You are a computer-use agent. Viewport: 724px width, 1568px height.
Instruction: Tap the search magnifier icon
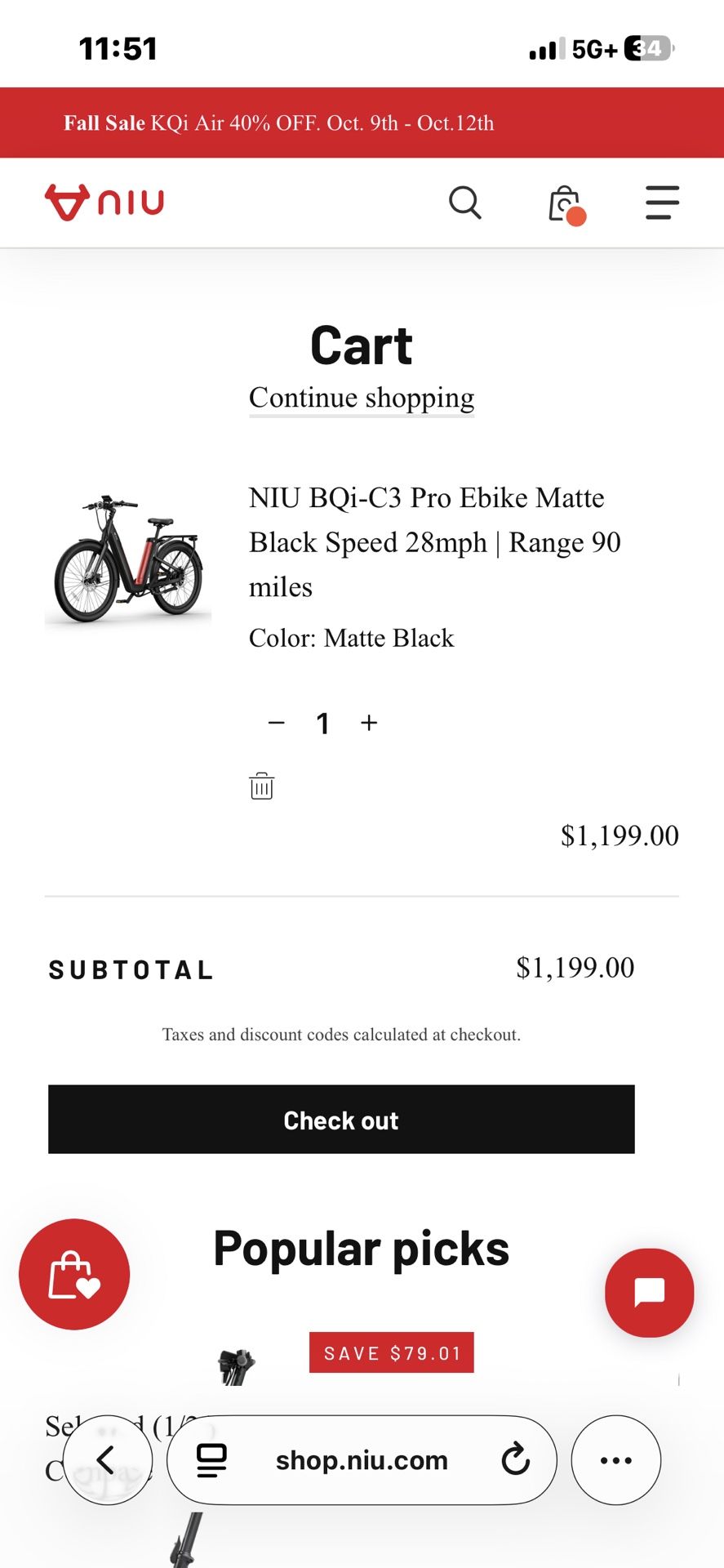click(465, 203)
